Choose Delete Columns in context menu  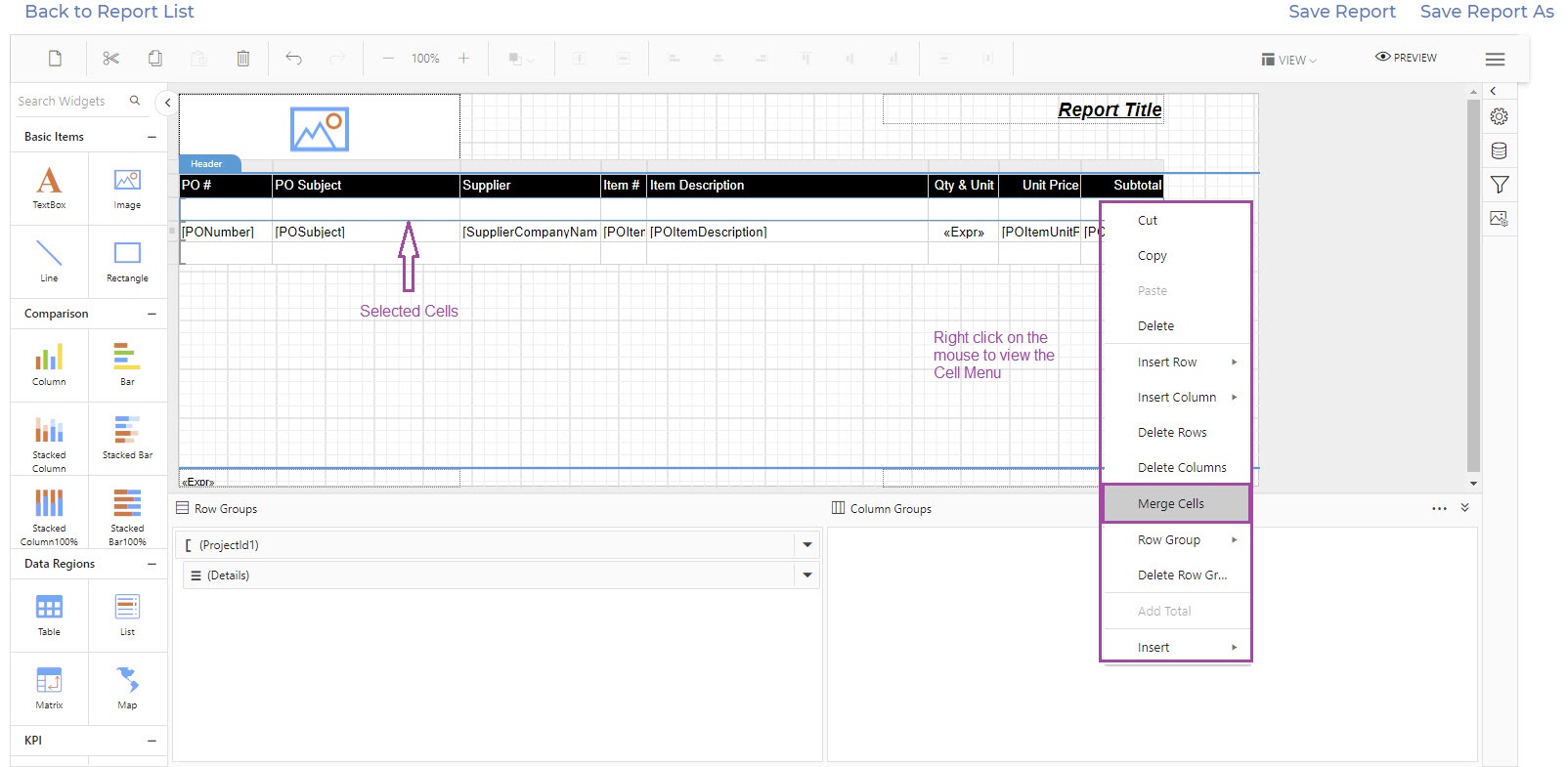(x=1177, y=468)
